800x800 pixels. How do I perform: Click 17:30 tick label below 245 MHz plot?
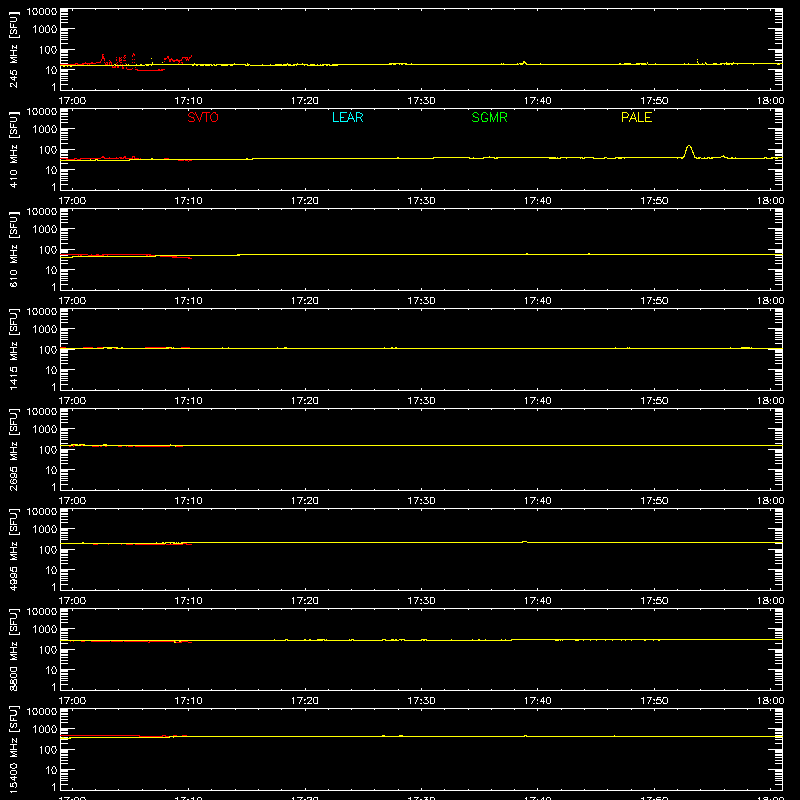(x=421, y=101)
